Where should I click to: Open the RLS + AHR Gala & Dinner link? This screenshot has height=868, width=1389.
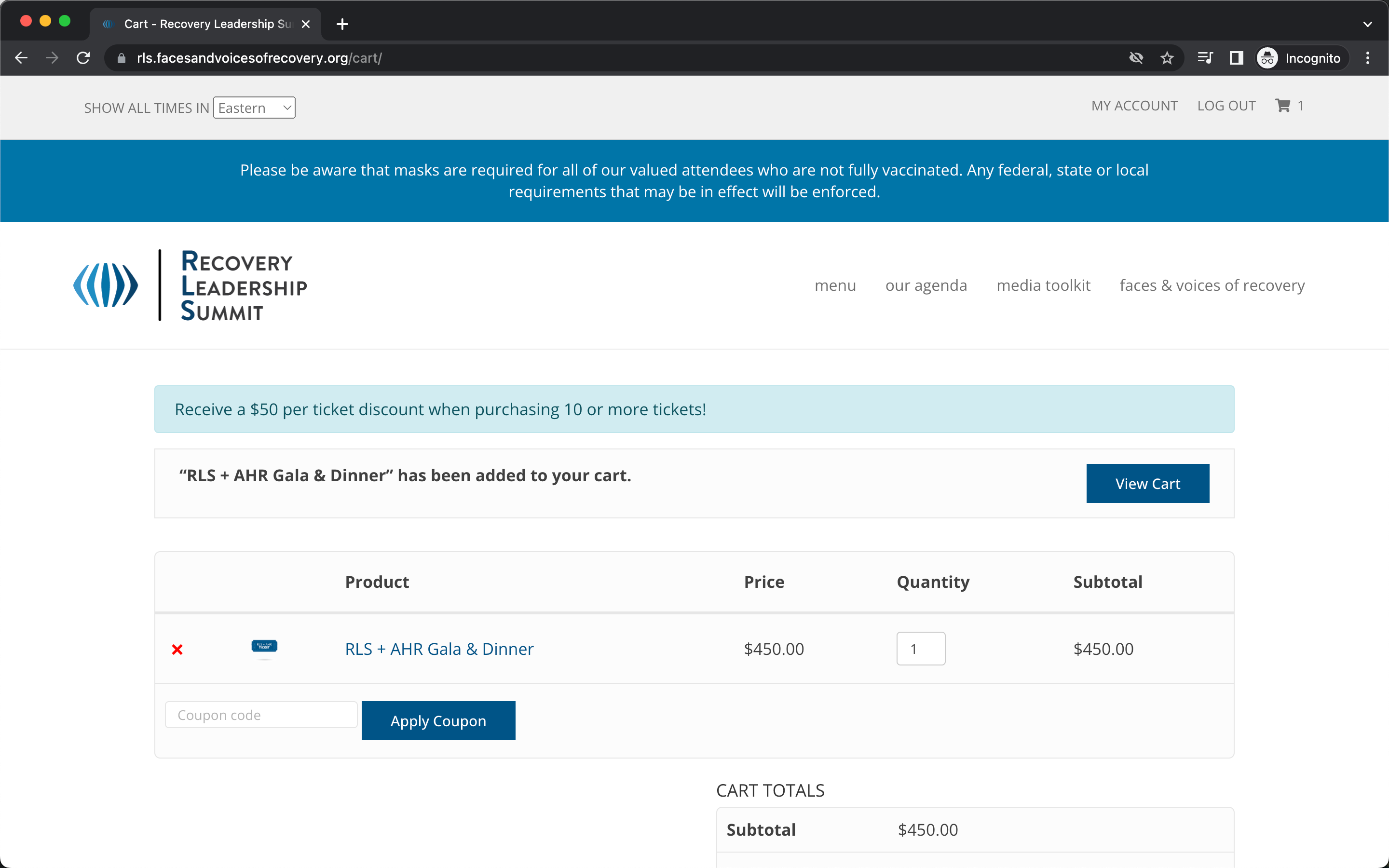coord(439,649)
